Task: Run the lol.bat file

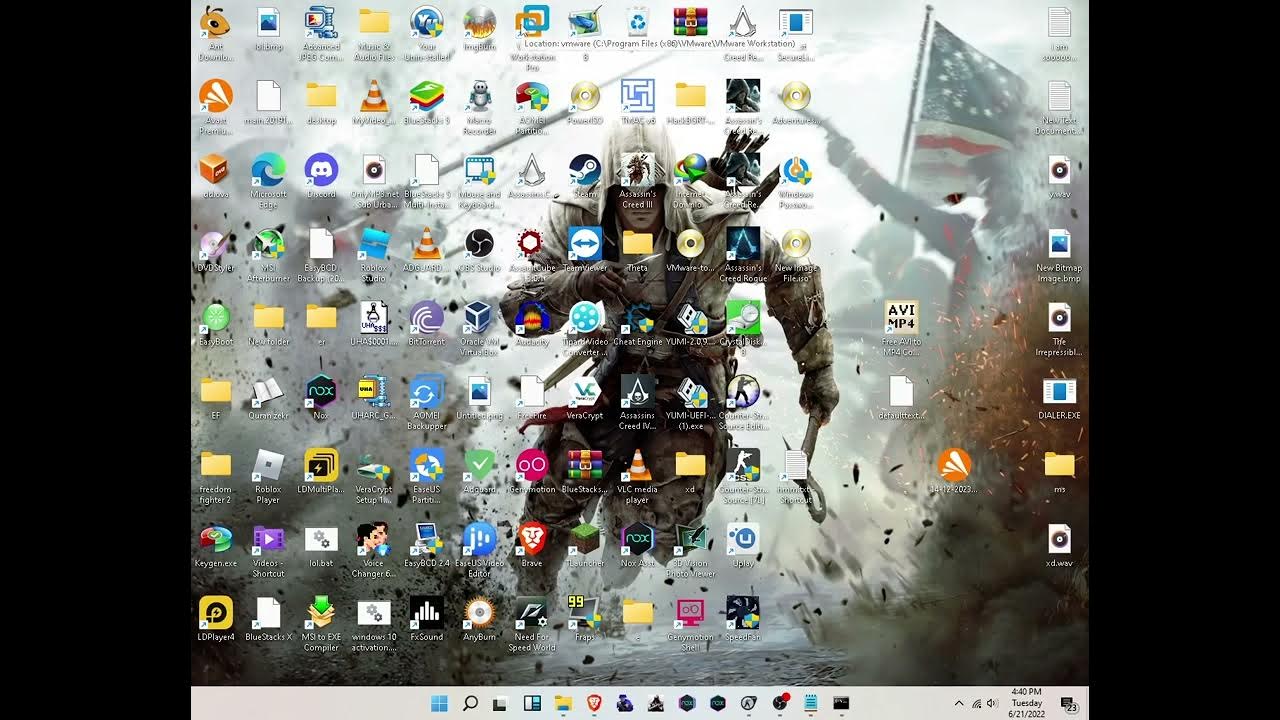Action: pyautogui.click(x=321, y=545)
